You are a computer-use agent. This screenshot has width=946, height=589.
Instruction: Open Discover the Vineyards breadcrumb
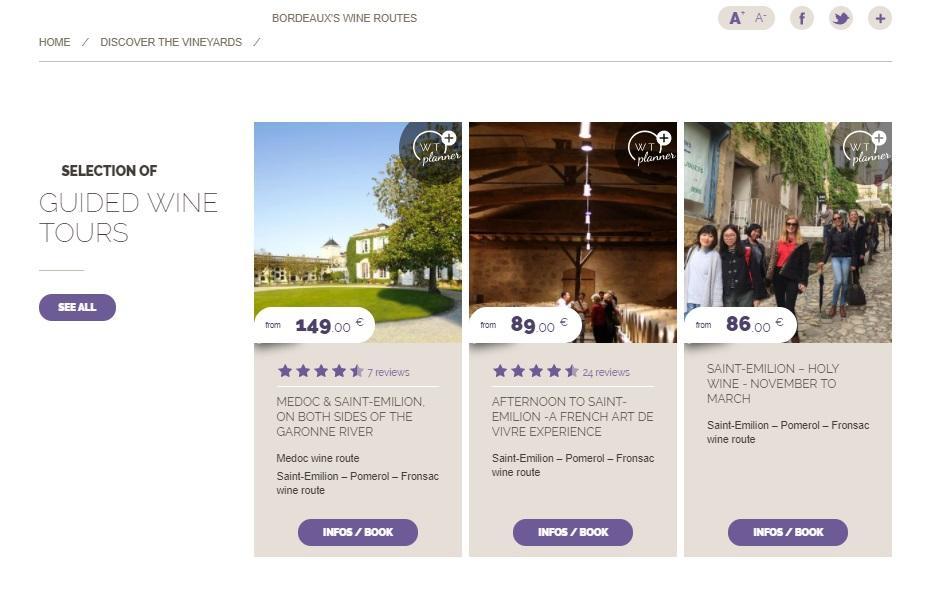tap(171, 42)
